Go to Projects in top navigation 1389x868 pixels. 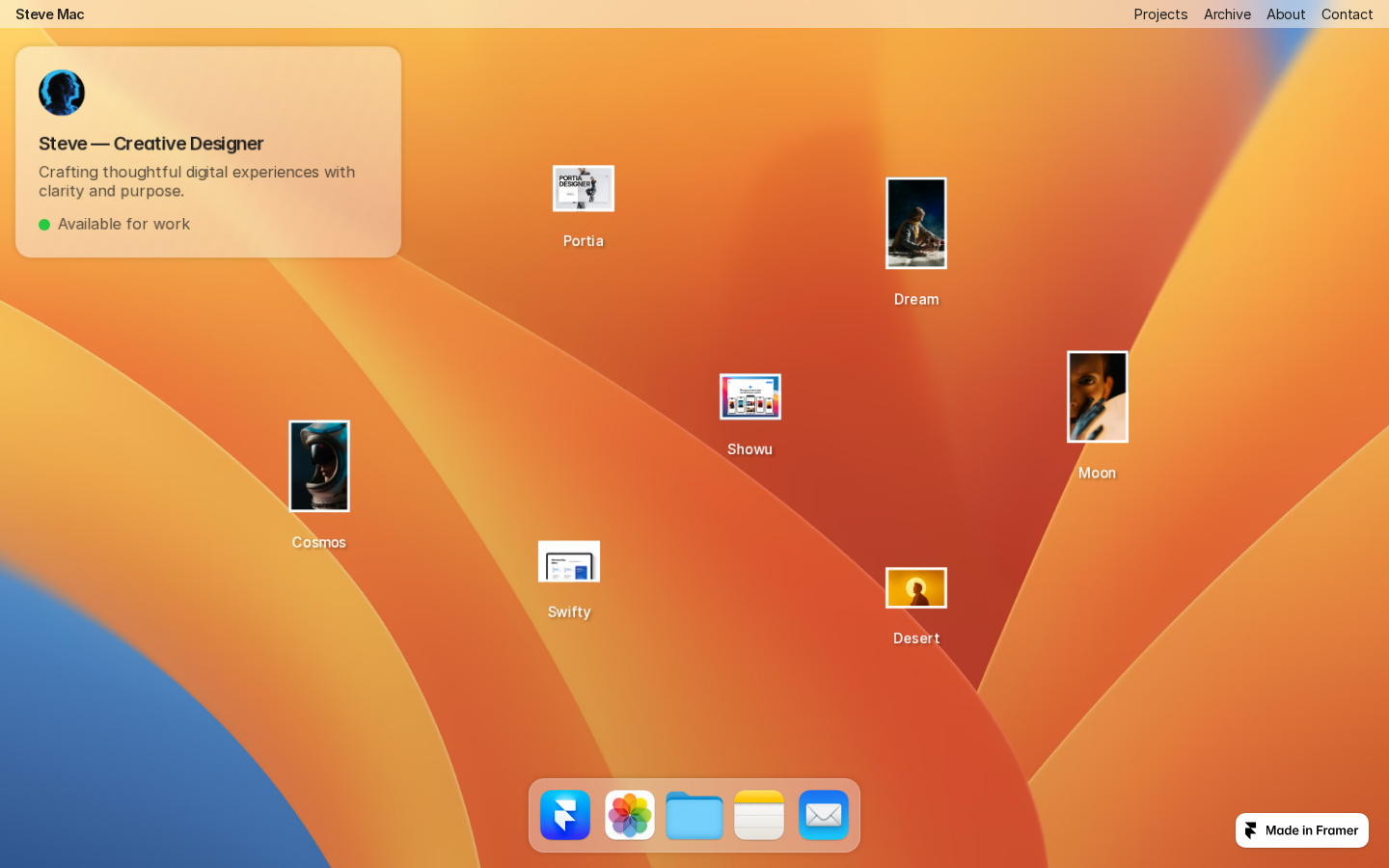pyautogui.click(x=1160, y=14)
